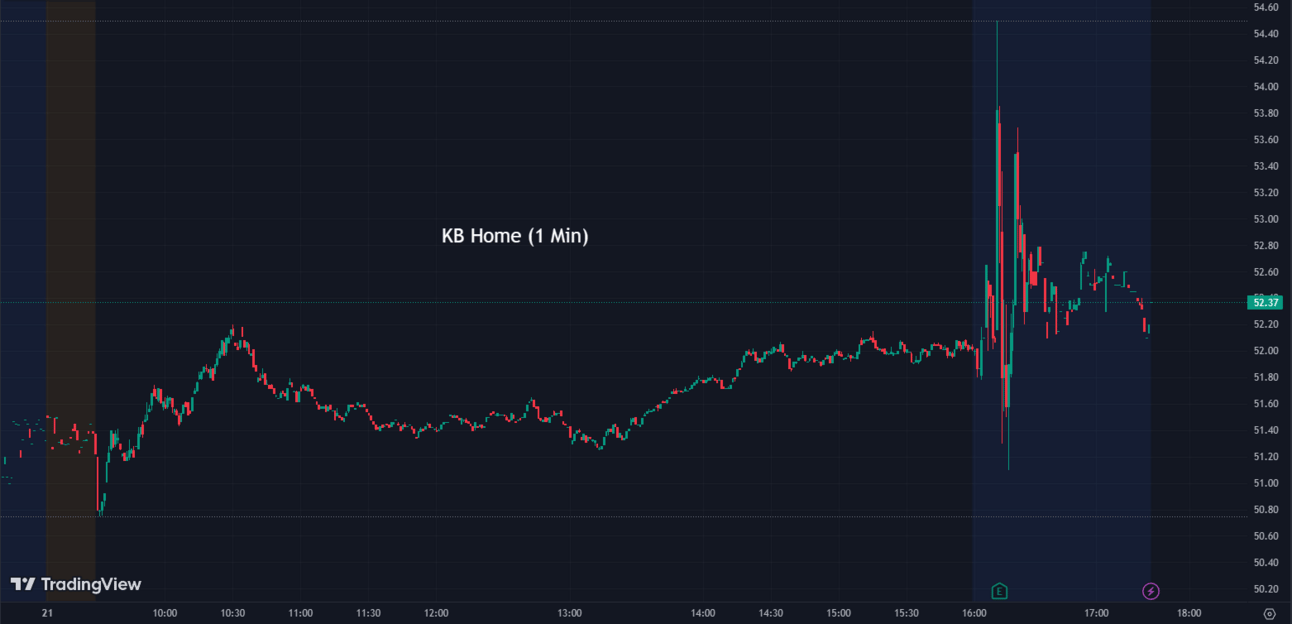Click the 15:00 time axis label
This screenshot has width=1292, height=624.
(839, 613)
